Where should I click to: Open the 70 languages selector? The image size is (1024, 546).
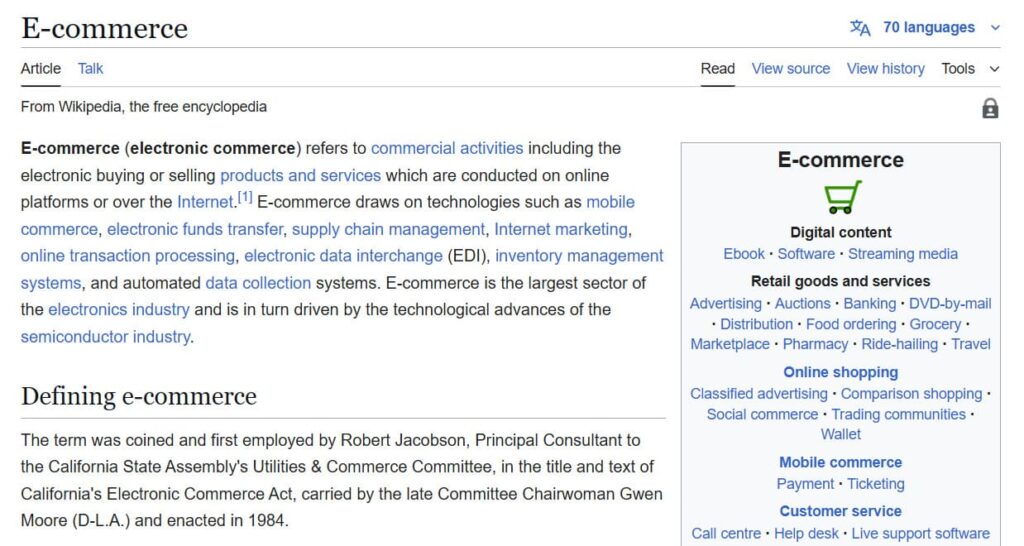pyautogui.click(x=928, y=27)
